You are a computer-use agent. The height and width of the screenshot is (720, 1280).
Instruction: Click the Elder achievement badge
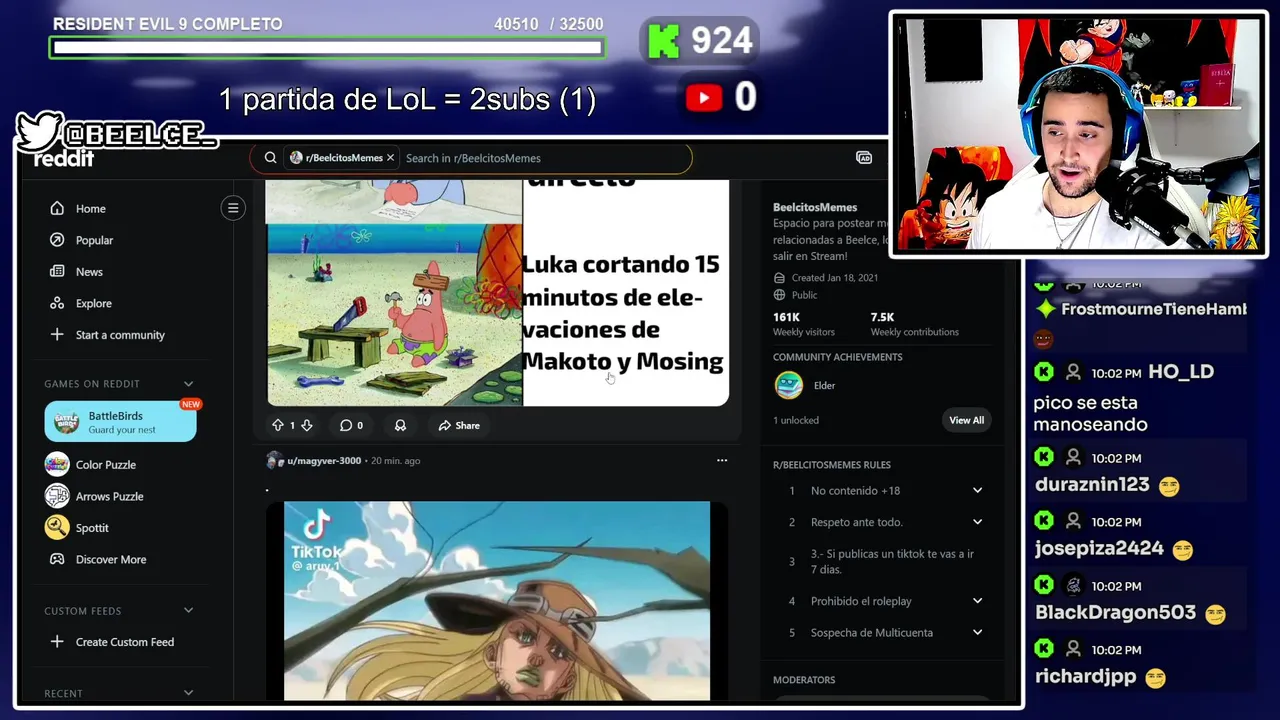tap(788, 385)
